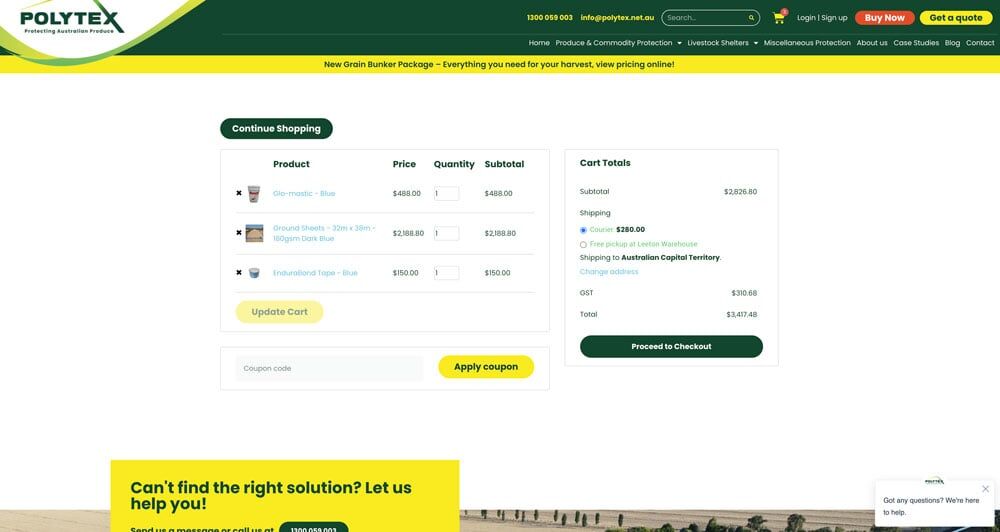Viewport: 1000px width, 532px height.
Task: Click GST amount $310.68
Action: click(744, 293)
